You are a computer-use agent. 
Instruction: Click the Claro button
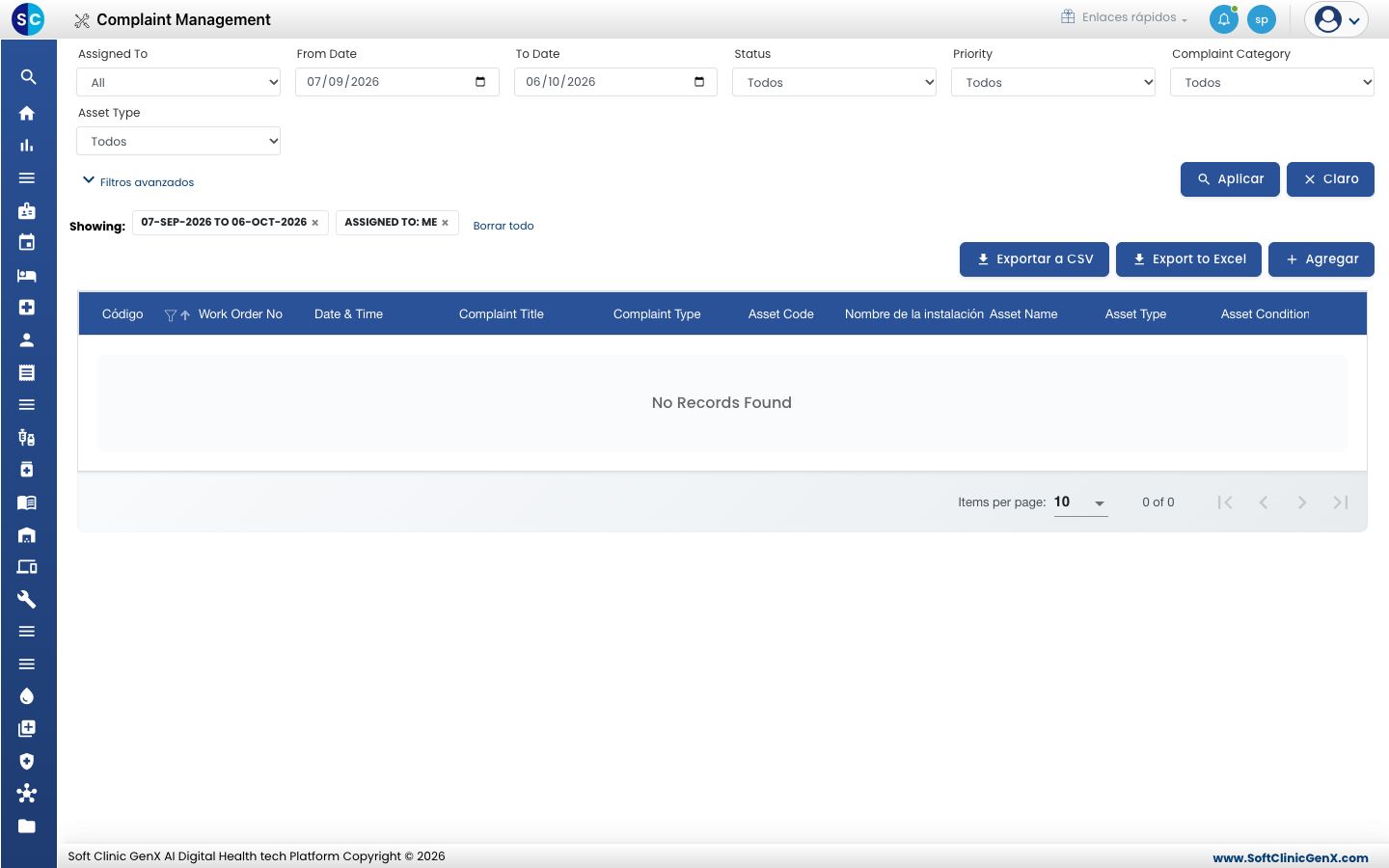click(x=1330, y=179)
